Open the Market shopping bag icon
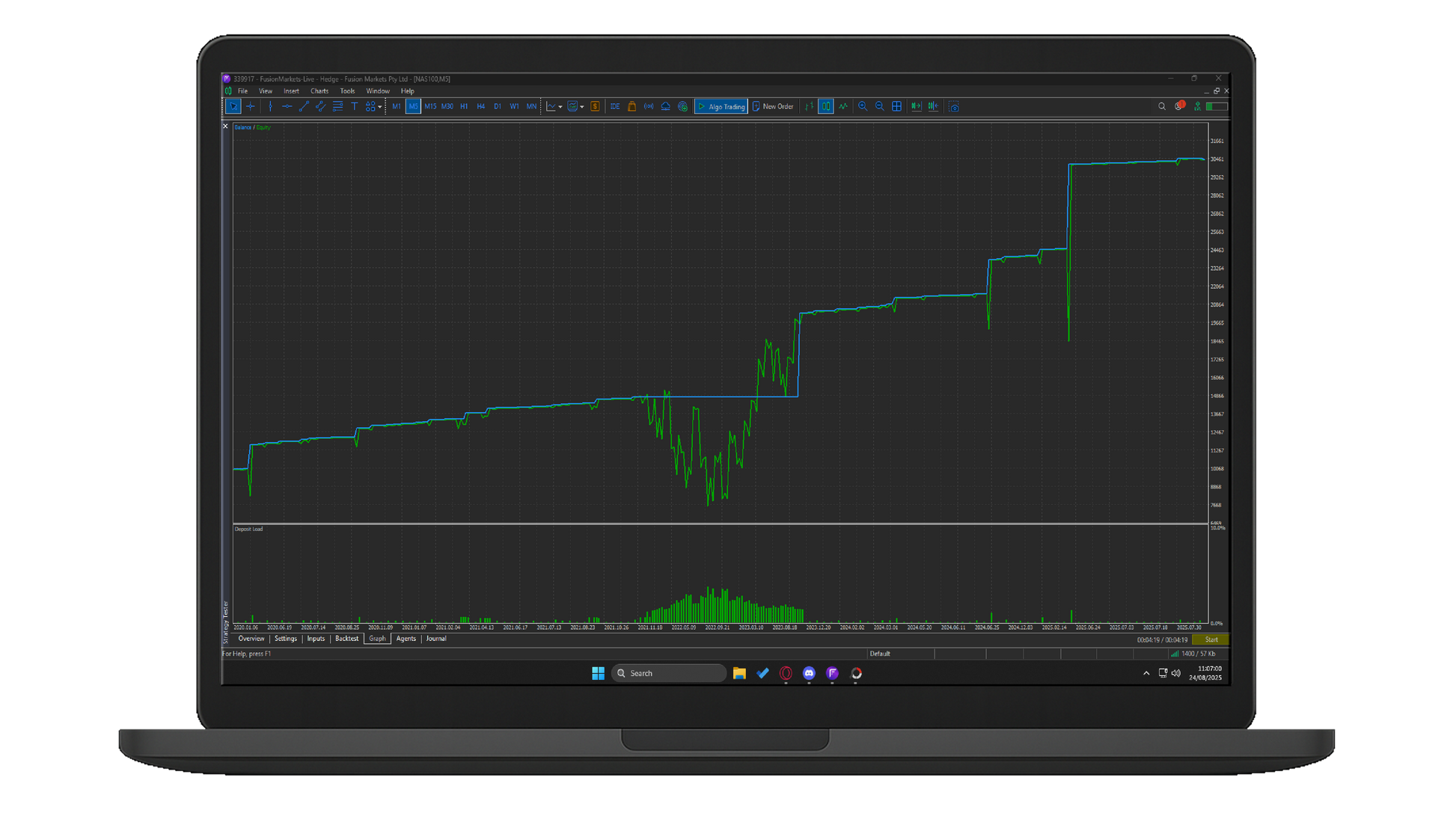This screenshot has width=1456, height=819. [x=631, y=106]
